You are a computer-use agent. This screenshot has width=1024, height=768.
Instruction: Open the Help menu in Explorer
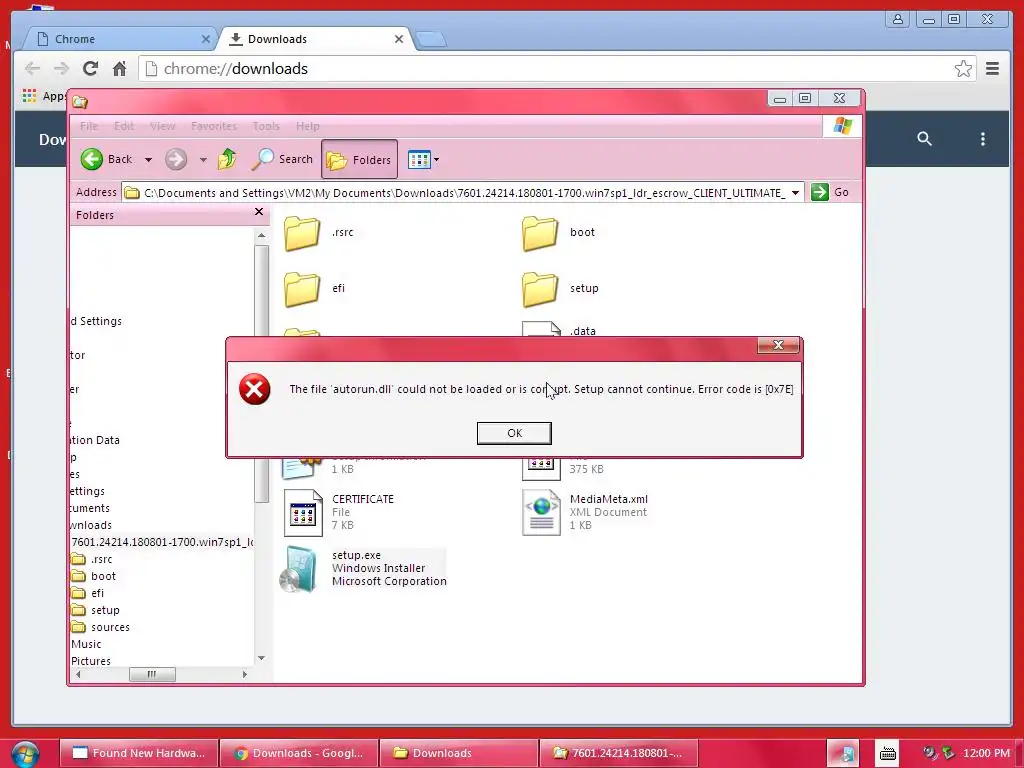point(308,126)
